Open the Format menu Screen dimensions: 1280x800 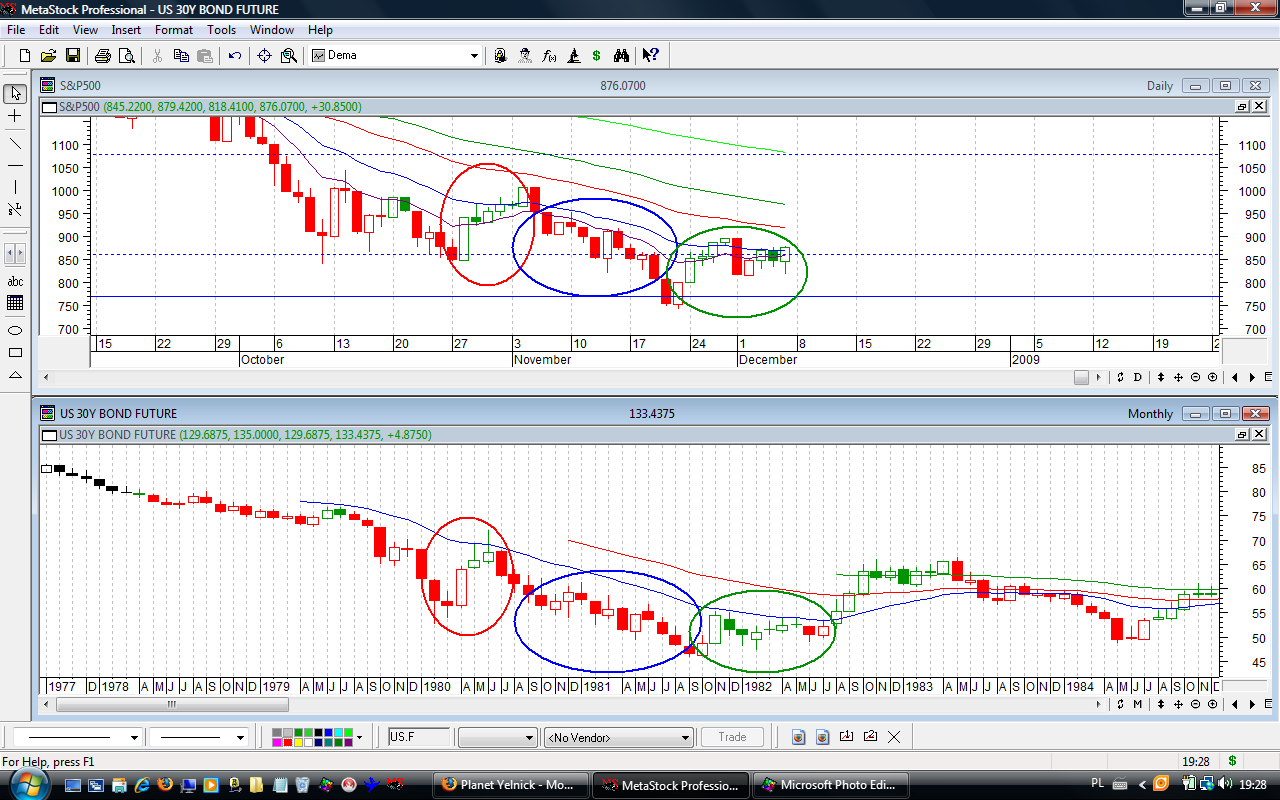tap(174, 30)
